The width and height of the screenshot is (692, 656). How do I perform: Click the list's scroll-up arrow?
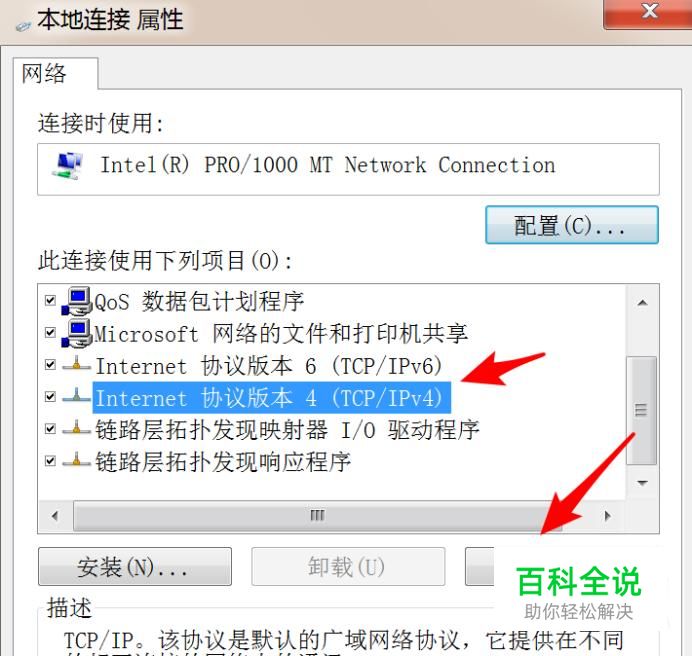pyautogui.click(x=643, y=303)
